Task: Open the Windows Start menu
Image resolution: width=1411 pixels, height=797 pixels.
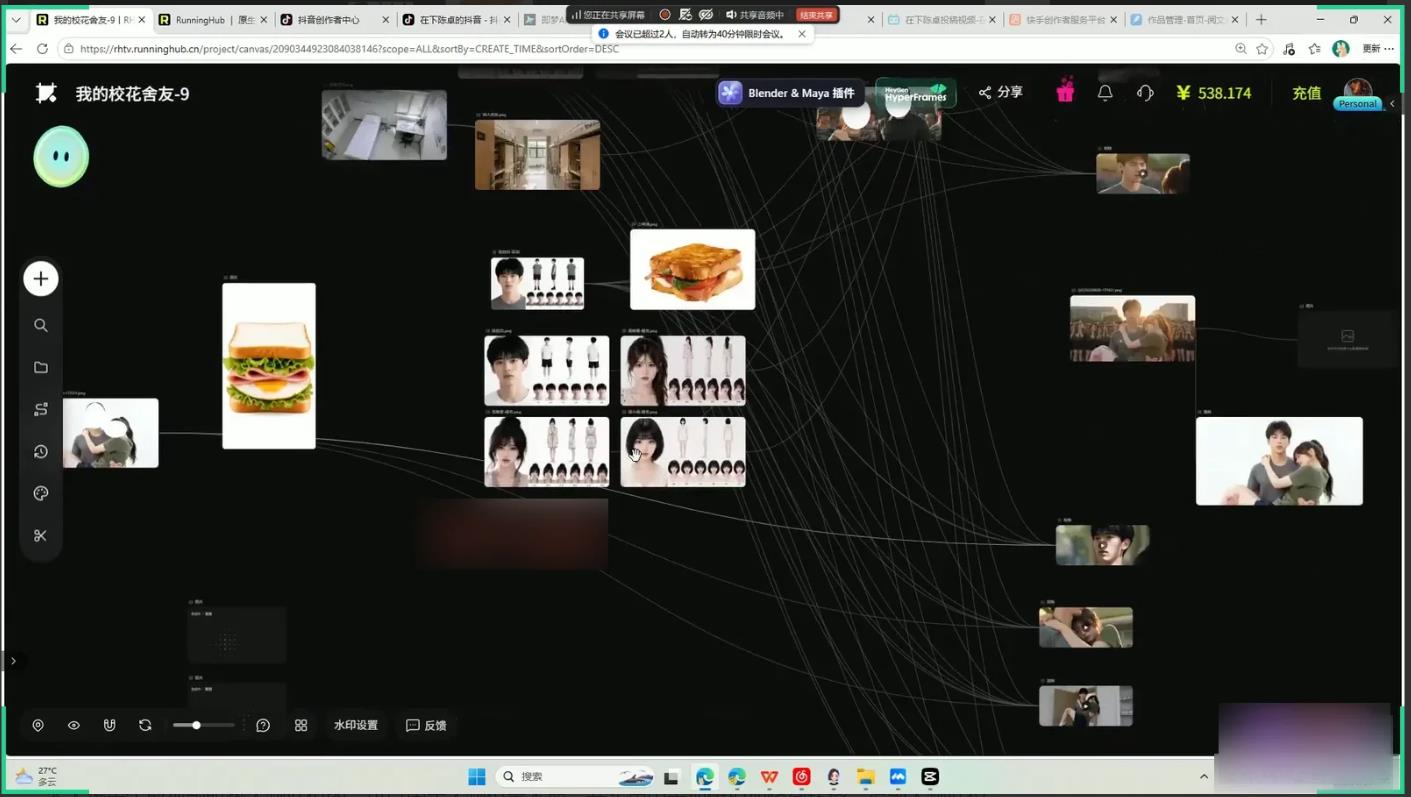Action: pyautogui.click(x=477, y=777)
